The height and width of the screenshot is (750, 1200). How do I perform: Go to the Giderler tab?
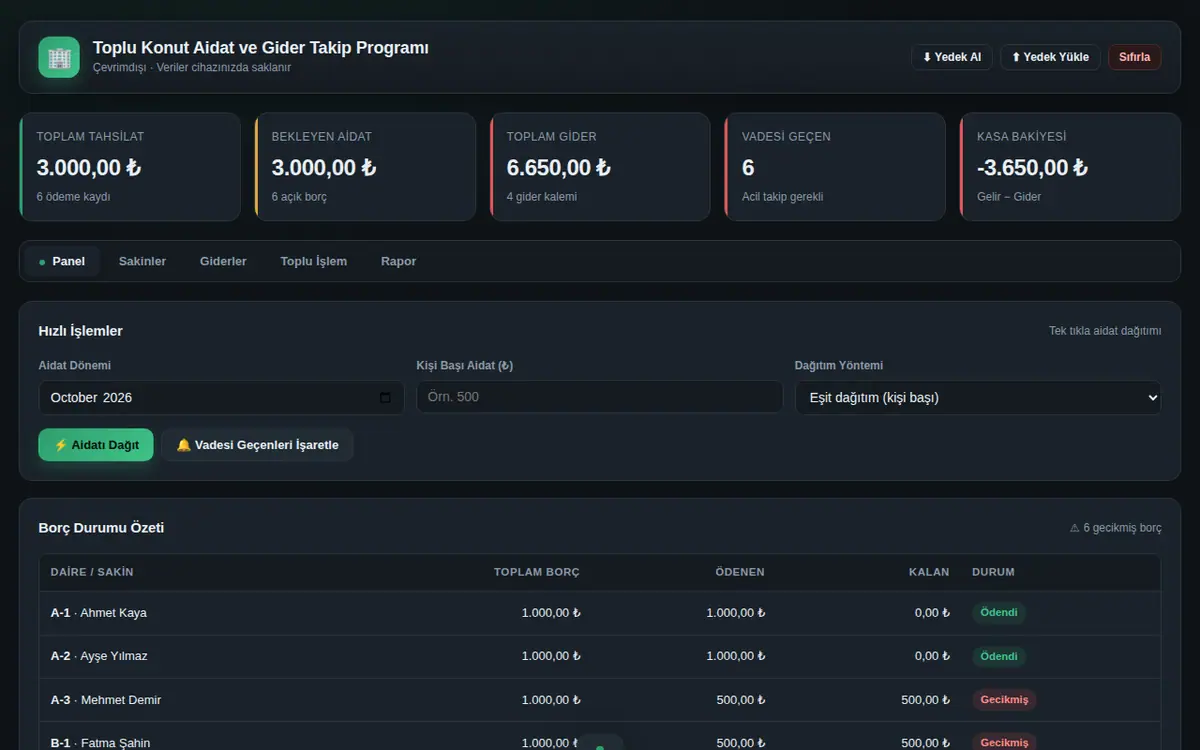223,261
